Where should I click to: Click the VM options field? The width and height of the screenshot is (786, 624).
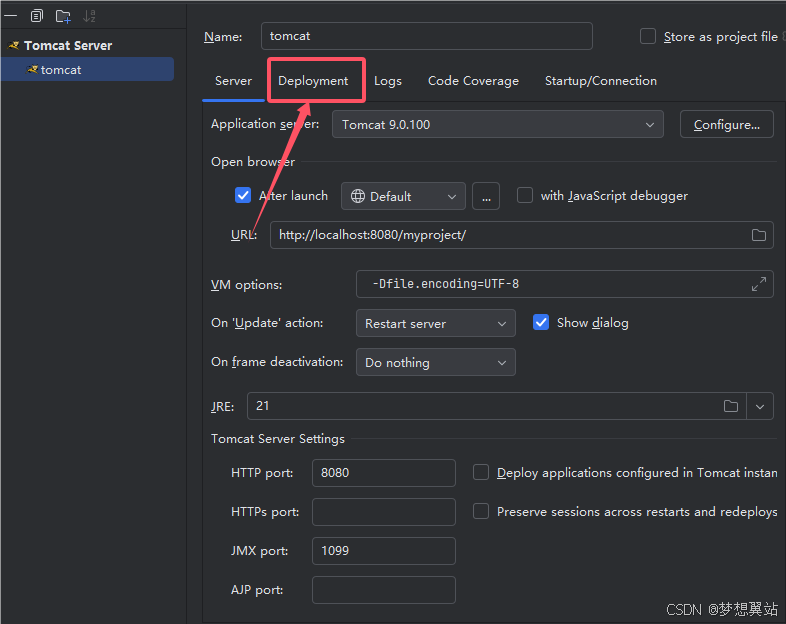click(564, 284)
